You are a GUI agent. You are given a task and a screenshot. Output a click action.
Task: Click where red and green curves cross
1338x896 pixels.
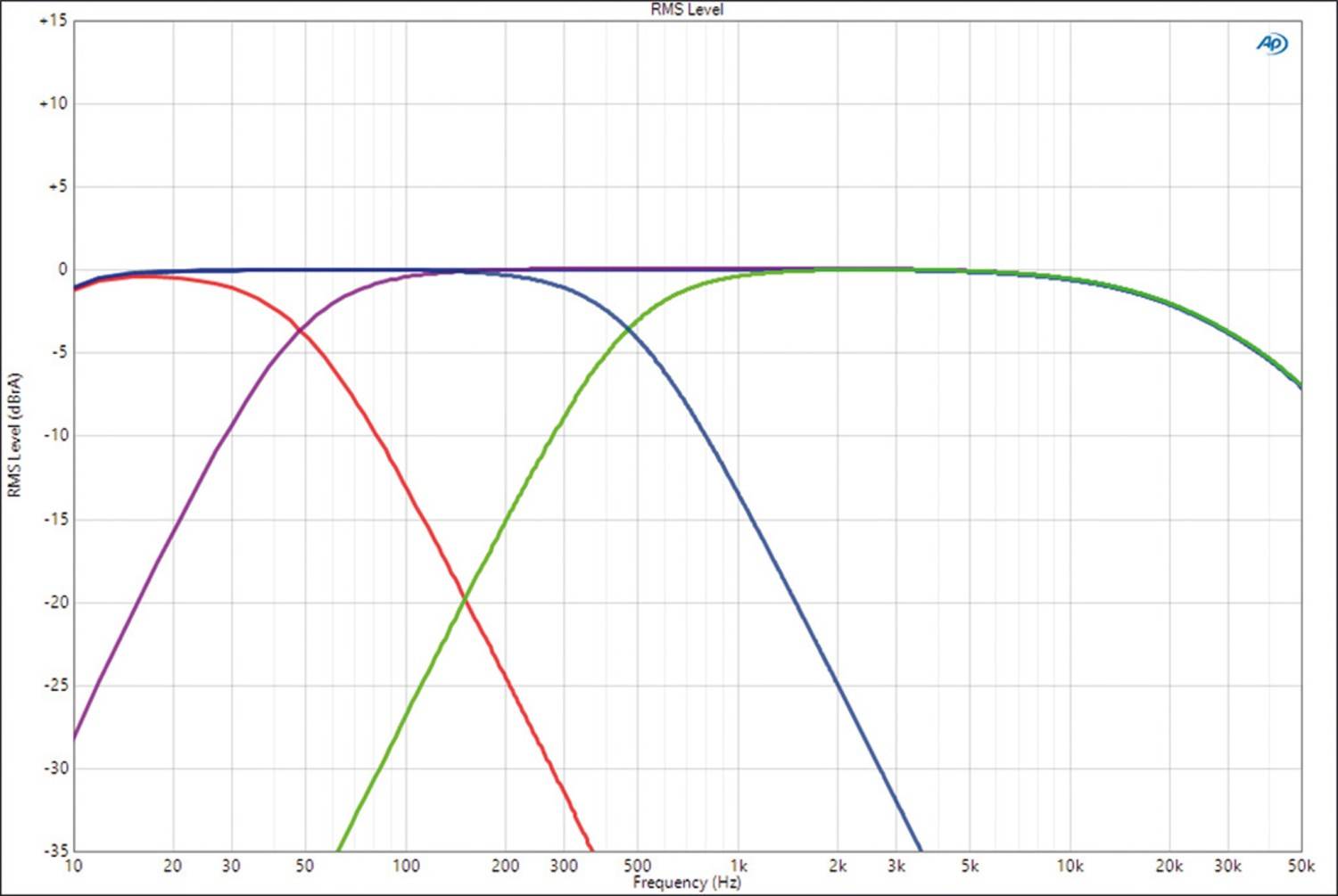coord(464,600)
